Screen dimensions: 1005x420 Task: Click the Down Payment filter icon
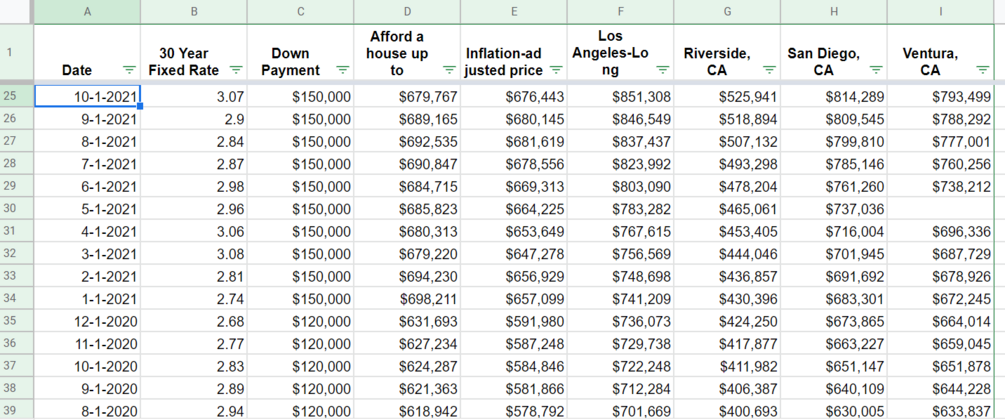tap(343, 70)
